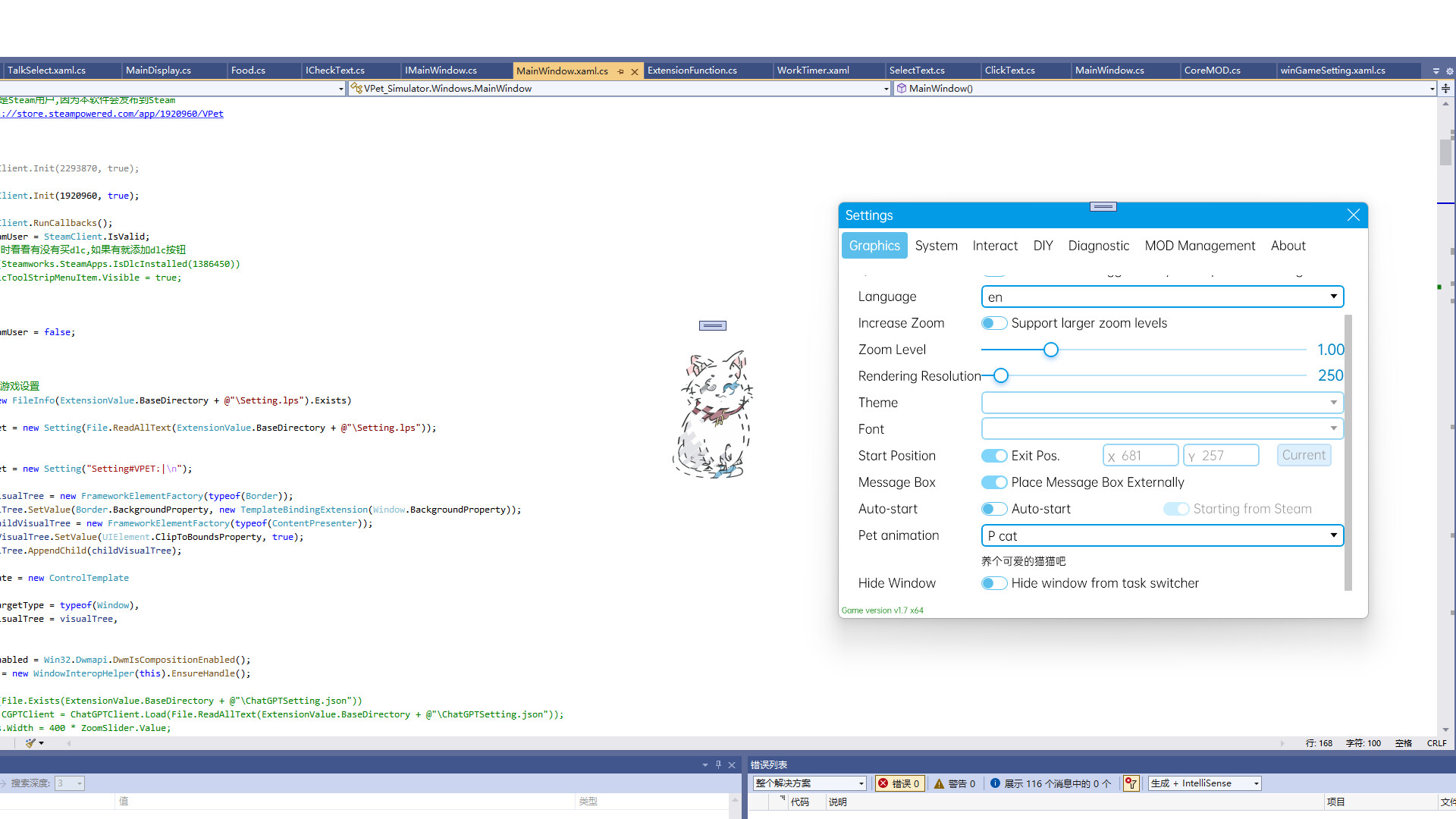Screen dimensions: 1456x819
Task: Pin the MainWindow.xaml.cs tab
Action: coord(621,71)
